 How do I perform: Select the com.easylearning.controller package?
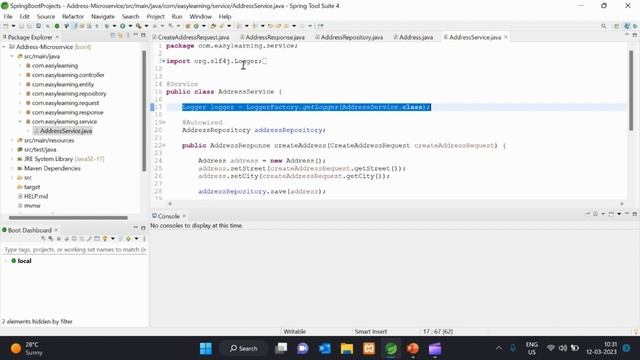(x=68, y=75)
